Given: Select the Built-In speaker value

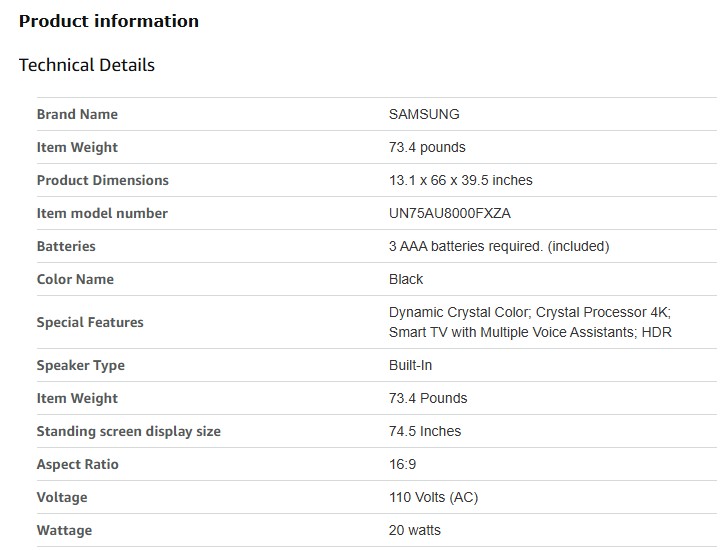Looking at the screenshot, I should tap(411, 365).
